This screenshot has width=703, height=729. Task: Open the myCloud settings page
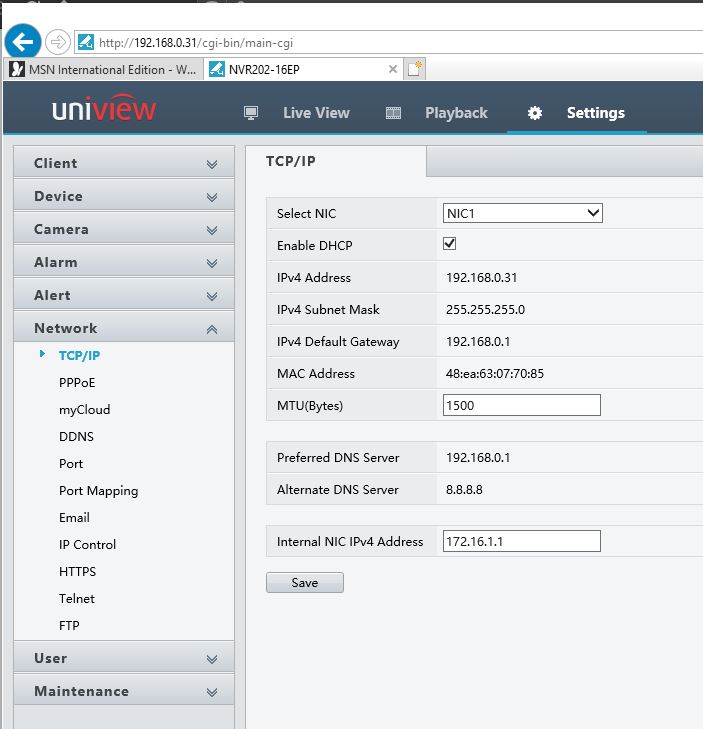coord(85,410)
